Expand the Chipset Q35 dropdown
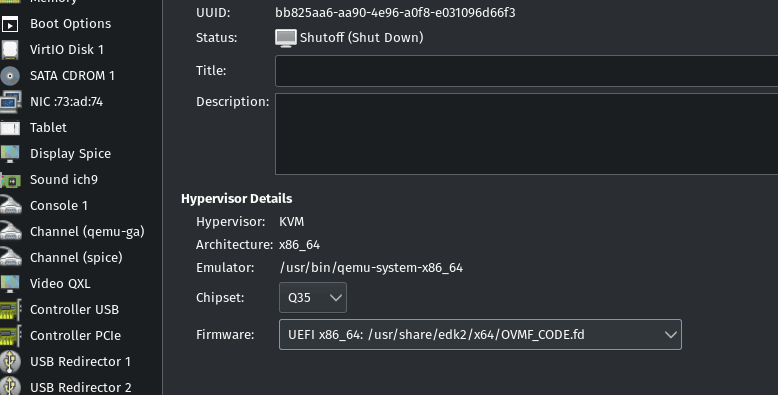778x395 pixels. (x=313, y=297)
